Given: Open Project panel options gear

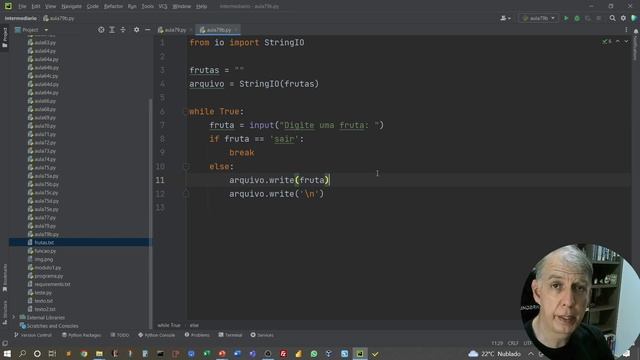Looking at the screenshot, I should pos(136,30).
